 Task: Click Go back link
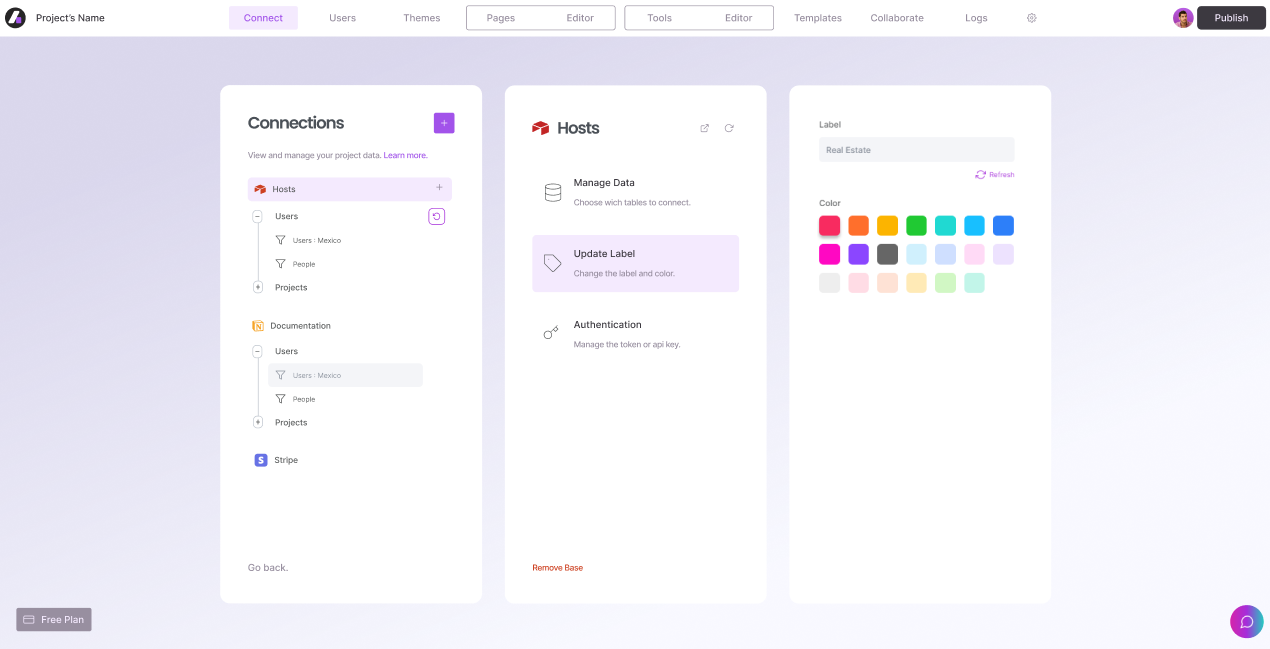click(x=268, y=567)
